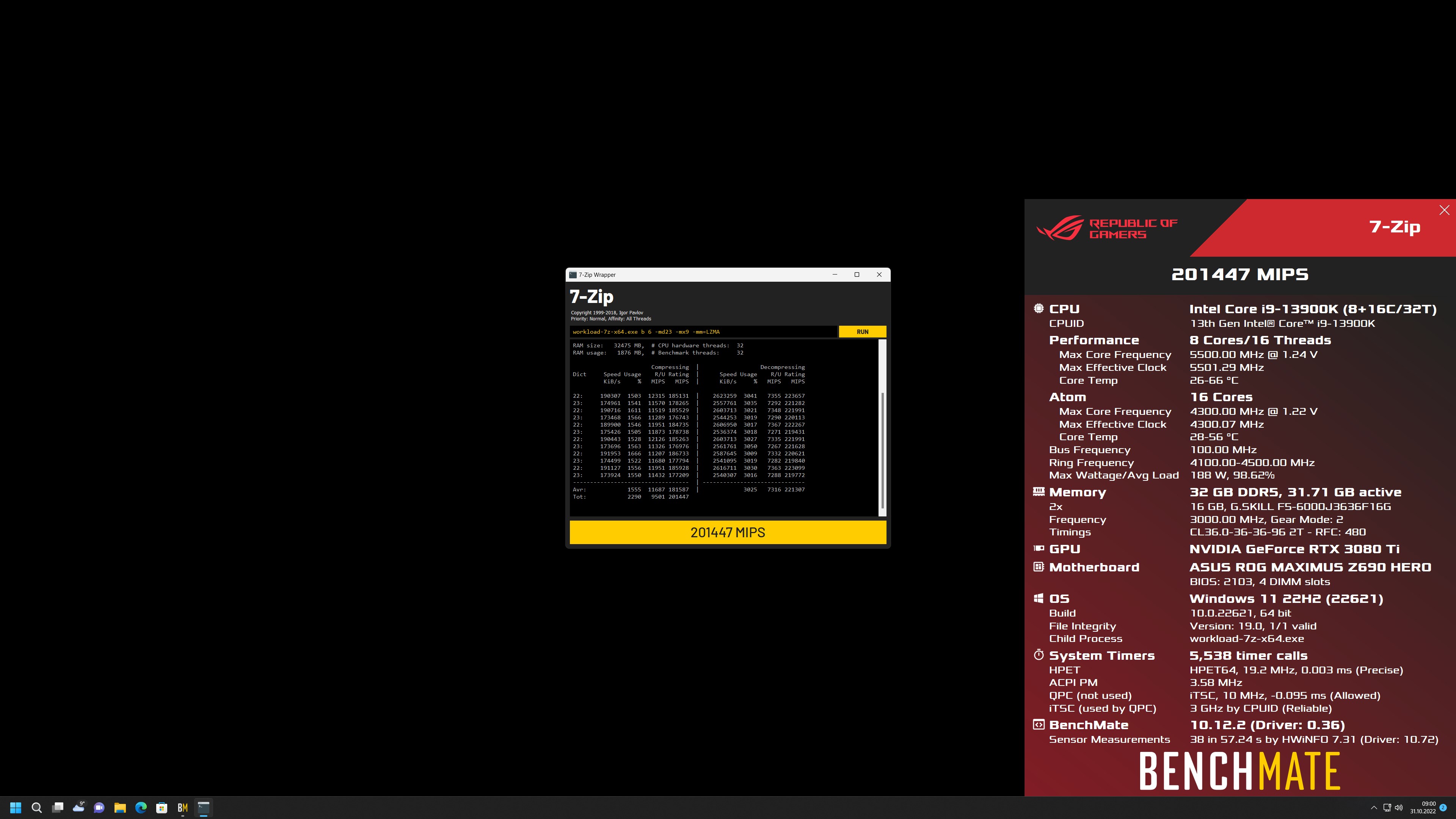Image resolution: width=1456 pixels, height=819 pixels.
Task: Click the System Timers stopwatch icon
Action: point(1038,655)
